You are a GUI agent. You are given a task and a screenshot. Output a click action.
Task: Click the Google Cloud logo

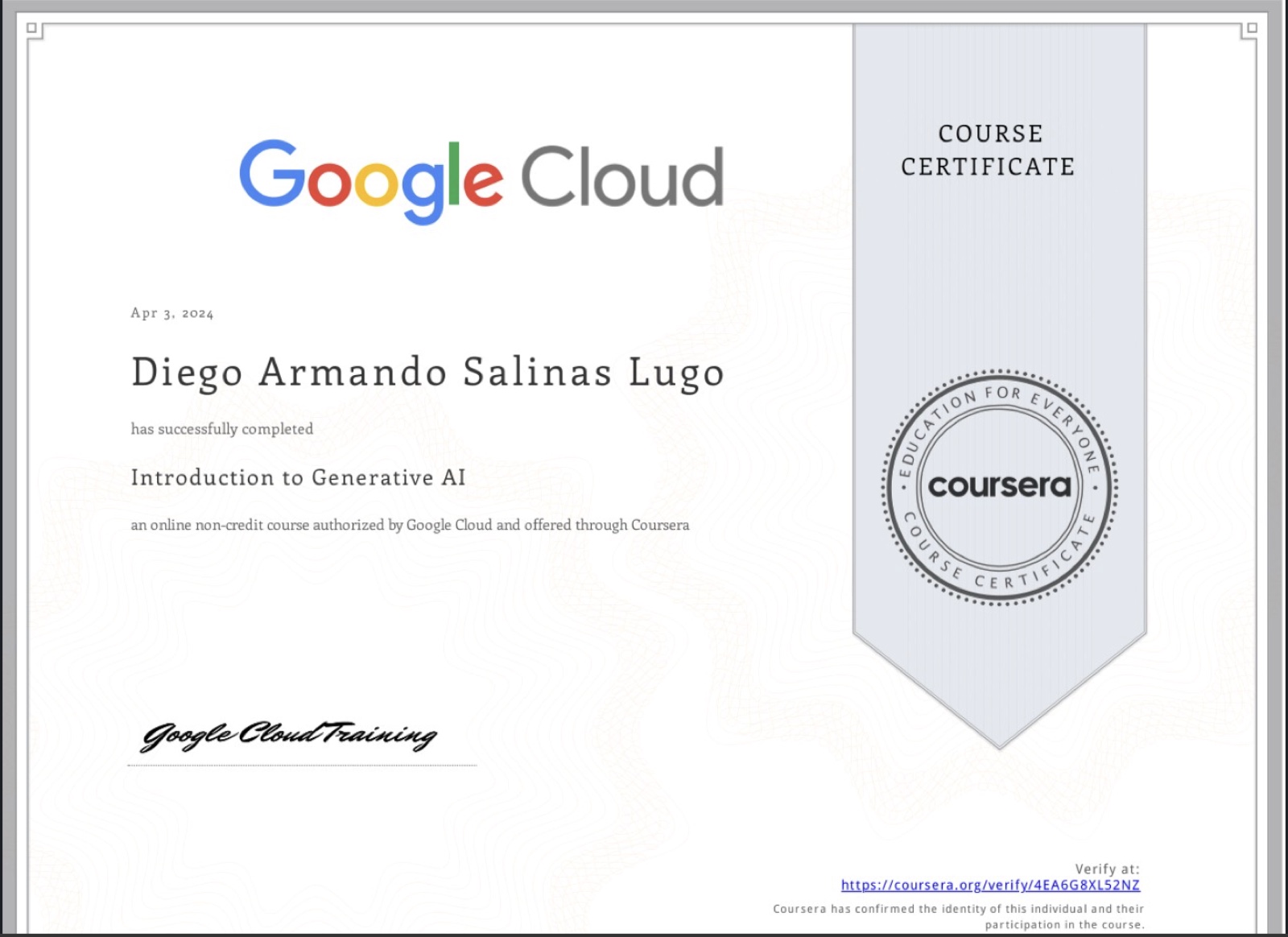point(481,181)
